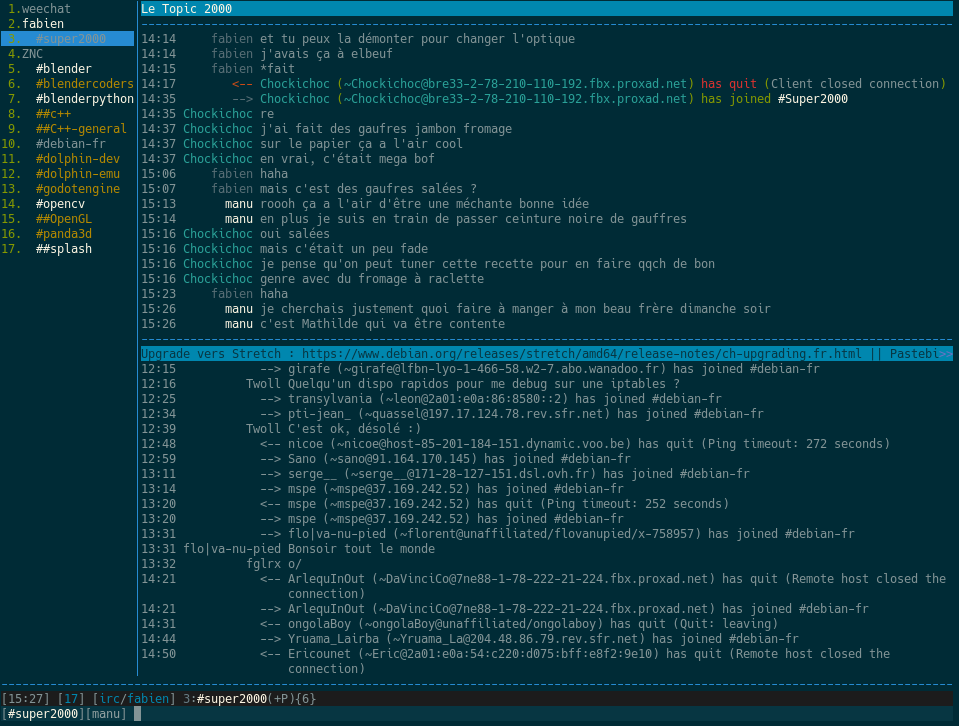Viewport: 959px width, 726px height.
Task: Click the [#super2000] input prompt label
Action: coord(43,714)
